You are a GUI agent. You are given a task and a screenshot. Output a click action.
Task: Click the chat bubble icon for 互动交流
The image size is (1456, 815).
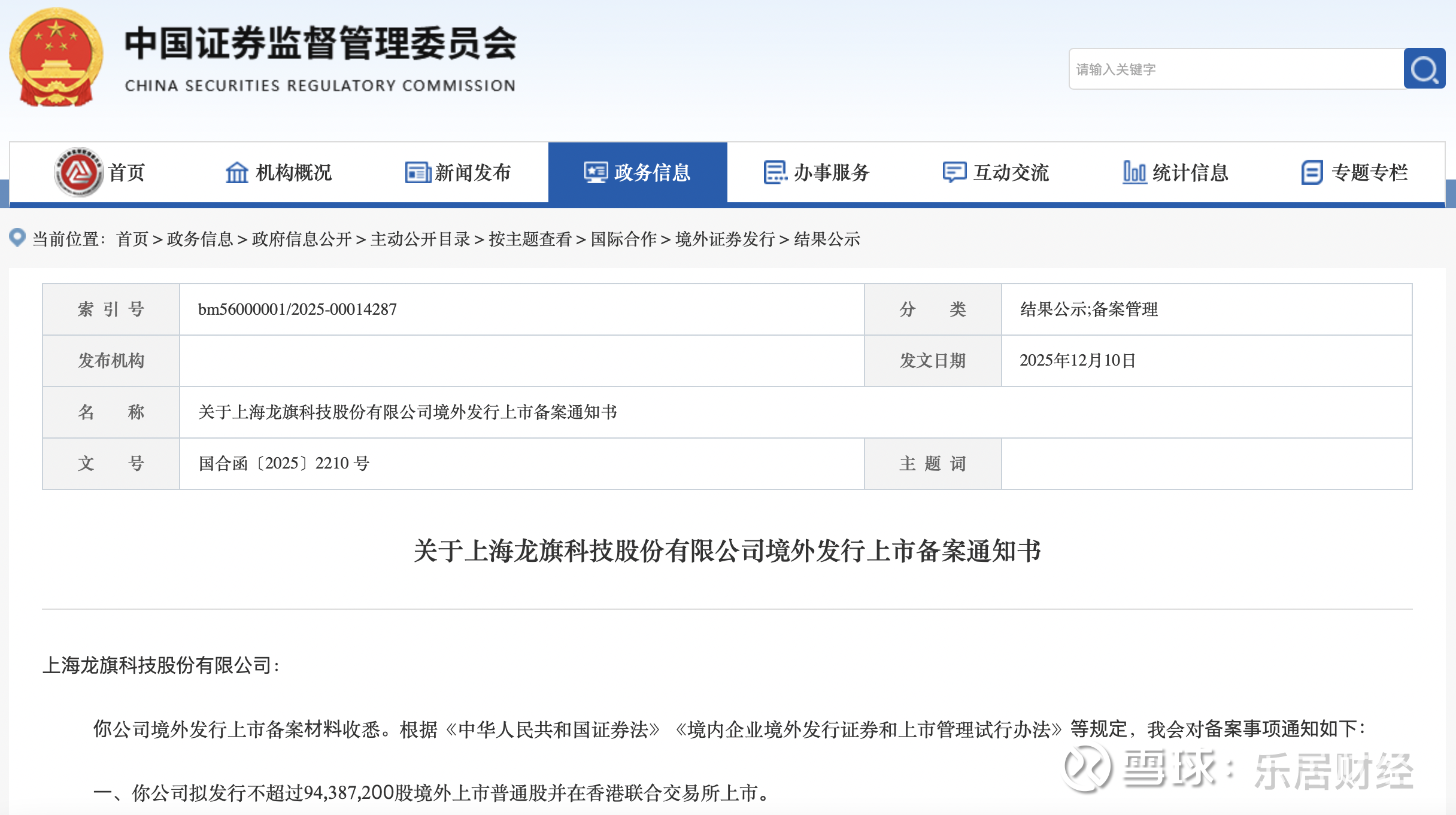click(954, 172)
